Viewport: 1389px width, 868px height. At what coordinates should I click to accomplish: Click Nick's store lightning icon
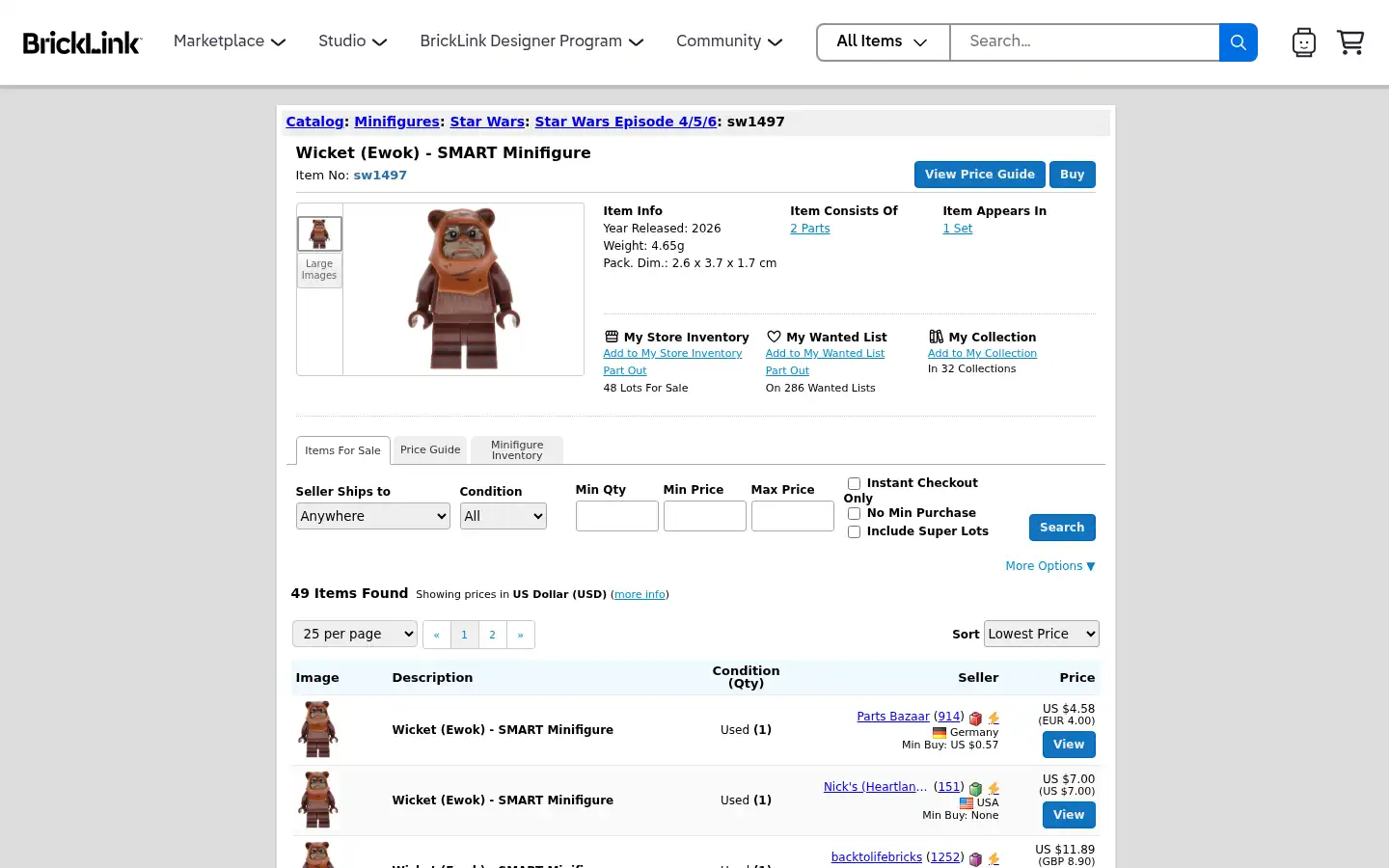tap(994, 789)
